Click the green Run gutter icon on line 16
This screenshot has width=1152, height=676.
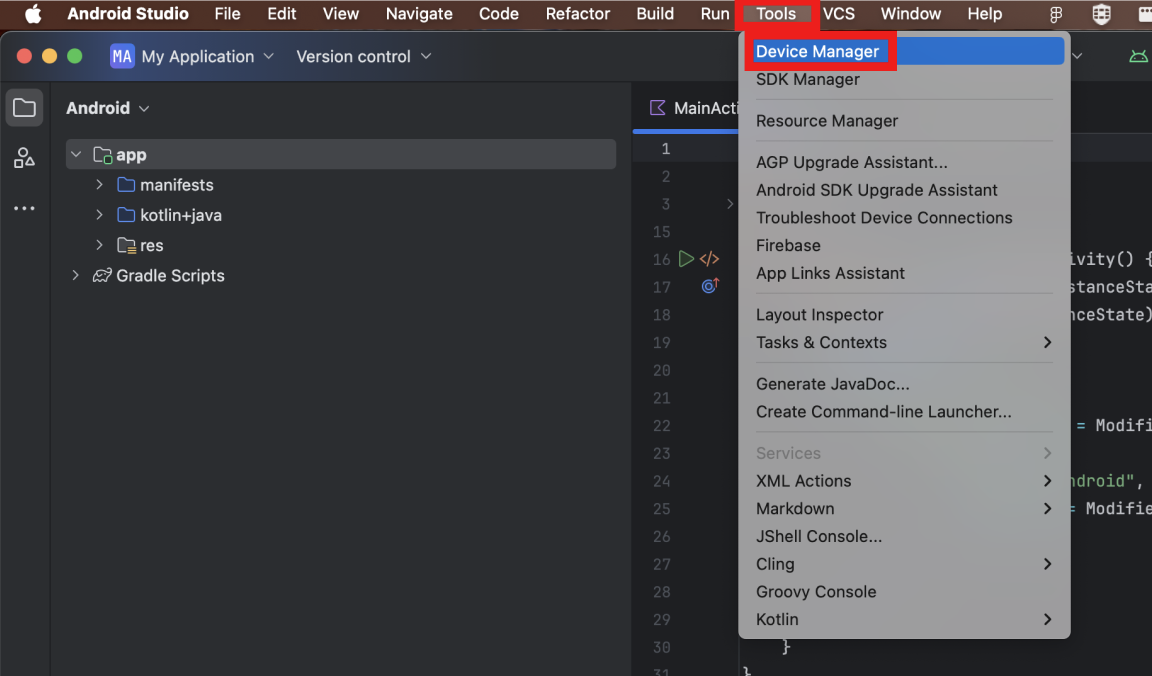[686, 259]
